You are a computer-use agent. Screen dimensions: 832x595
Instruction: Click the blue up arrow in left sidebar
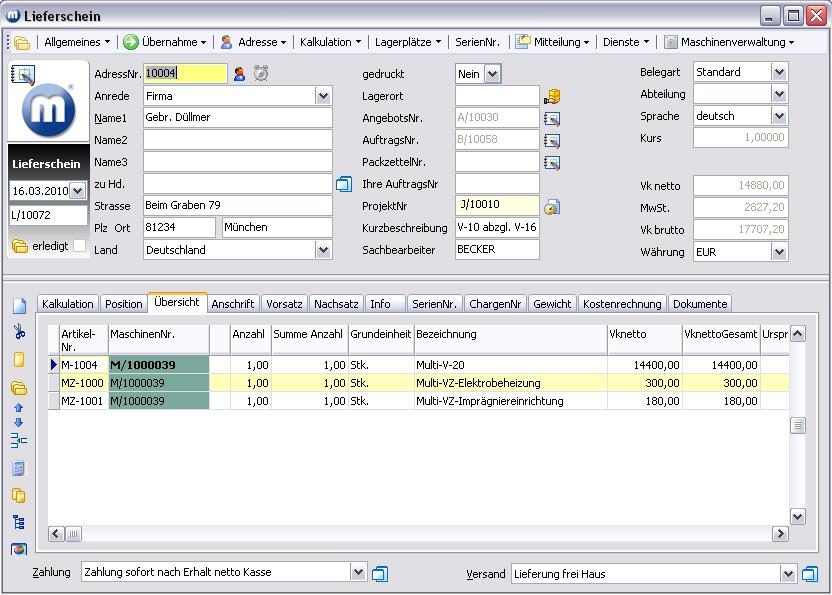(x=19, y=408)
